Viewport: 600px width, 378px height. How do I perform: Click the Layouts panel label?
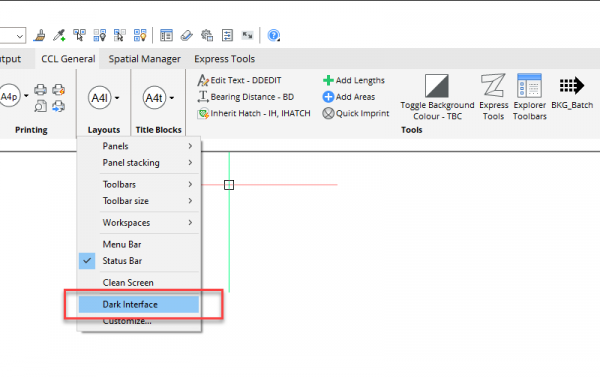(x=104, y=130)
